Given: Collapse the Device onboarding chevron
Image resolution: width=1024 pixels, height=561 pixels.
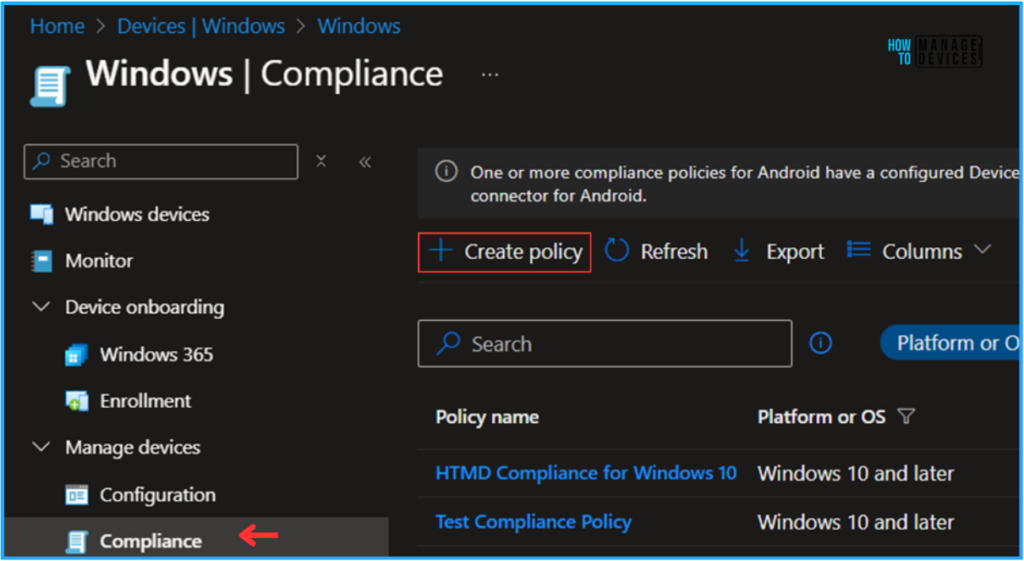Looking at the screenshot, I should click(x=41, y=306).
